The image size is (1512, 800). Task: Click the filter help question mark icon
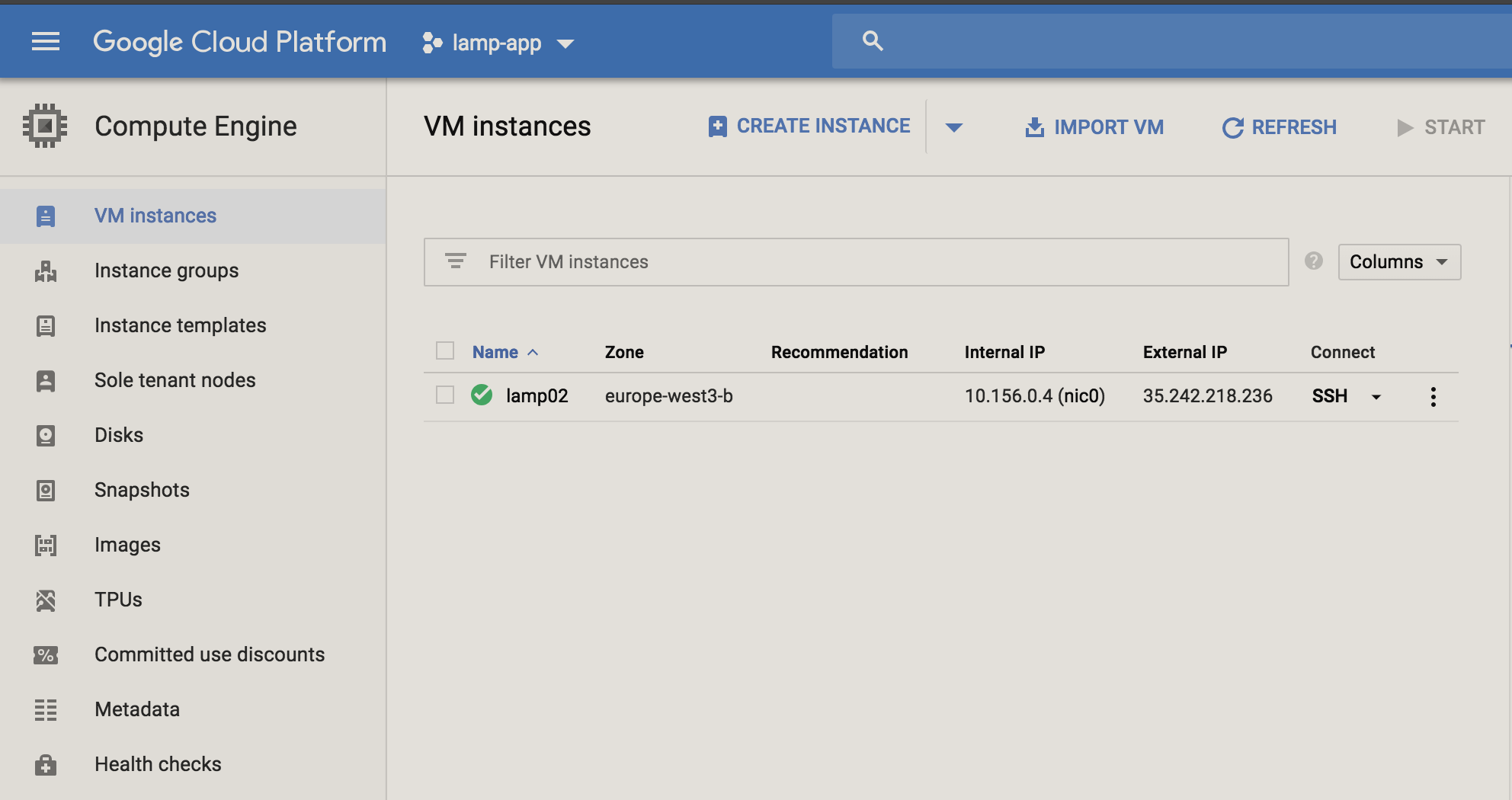(1314, 261)
